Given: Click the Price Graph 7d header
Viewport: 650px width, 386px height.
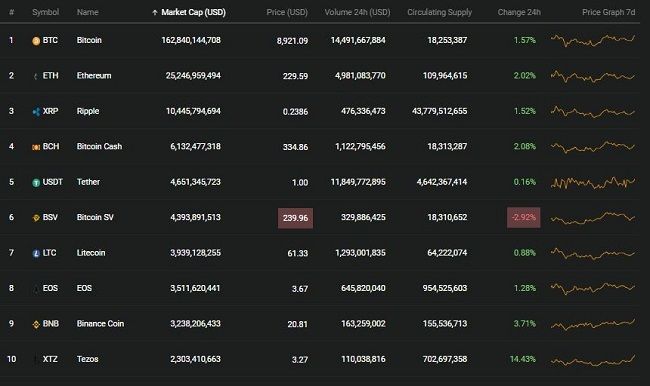Looking at the screenshot, I should click(609, 12).
